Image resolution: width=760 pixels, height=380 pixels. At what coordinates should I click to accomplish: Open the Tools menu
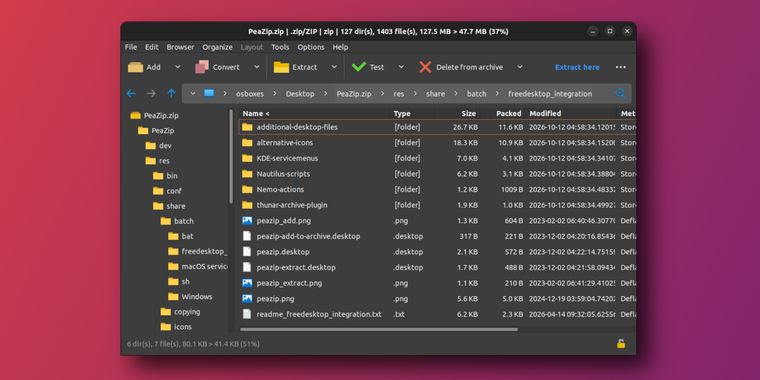tap(280, 47)
